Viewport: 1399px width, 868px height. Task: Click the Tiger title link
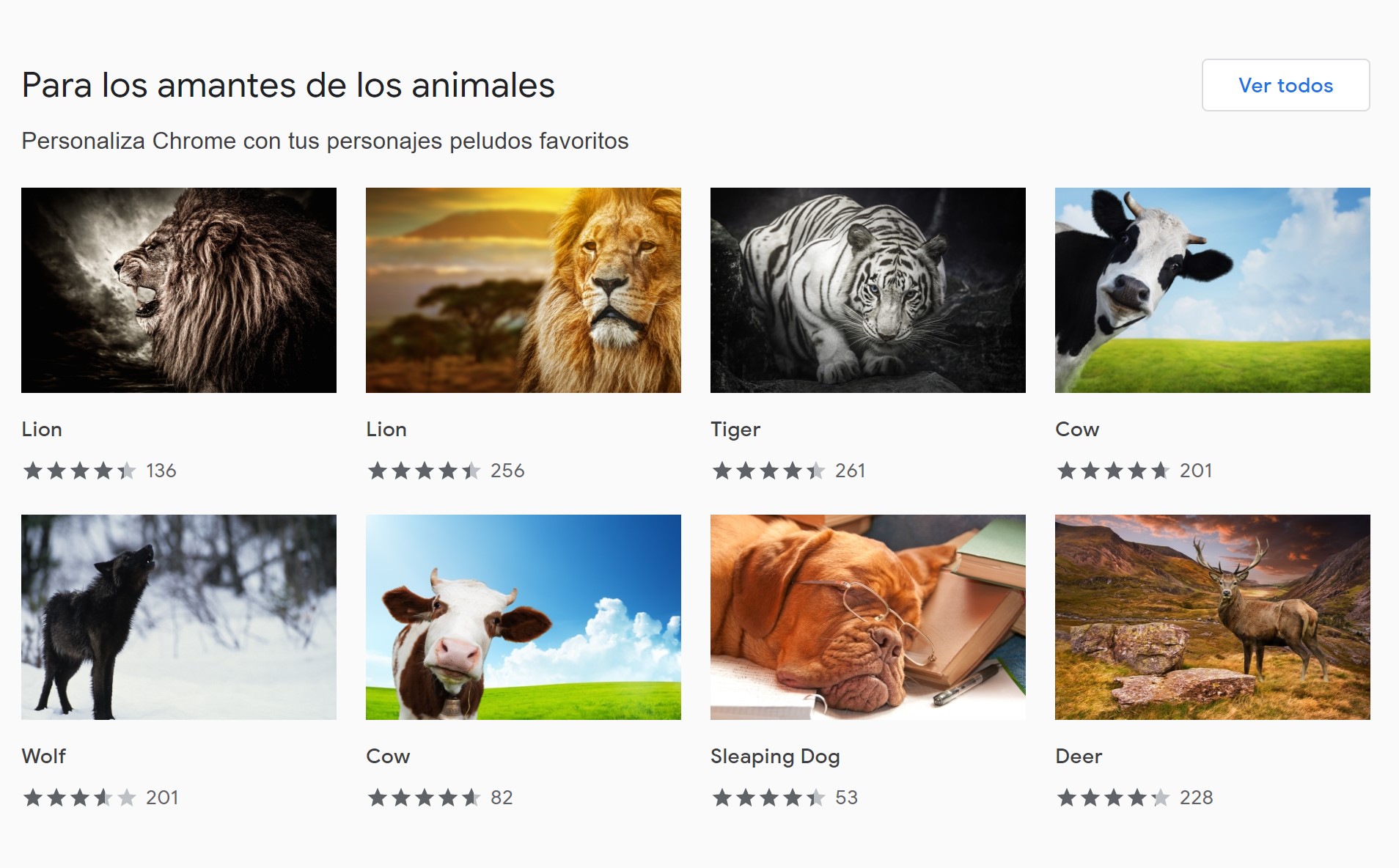tap(735, 430)
